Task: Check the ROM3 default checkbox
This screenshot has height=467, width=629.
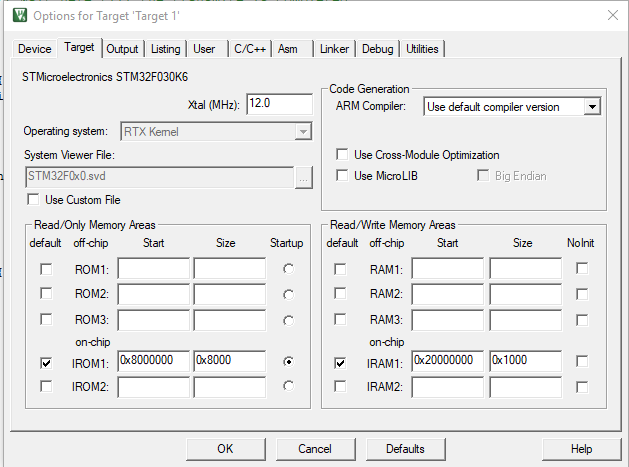Action: 46,320
